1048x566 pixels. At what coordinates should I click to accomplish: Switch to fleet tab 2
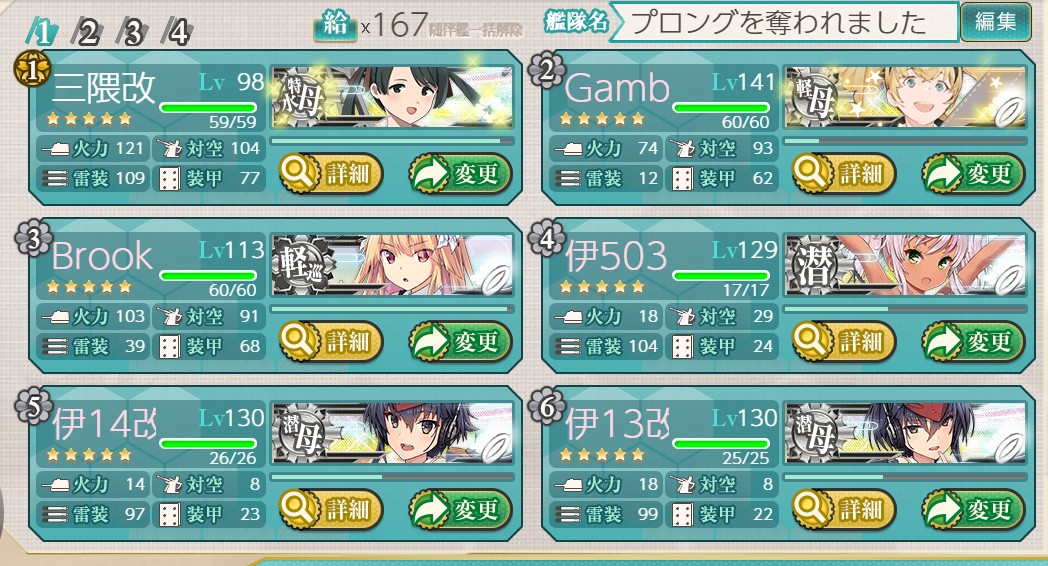(88, 32)
